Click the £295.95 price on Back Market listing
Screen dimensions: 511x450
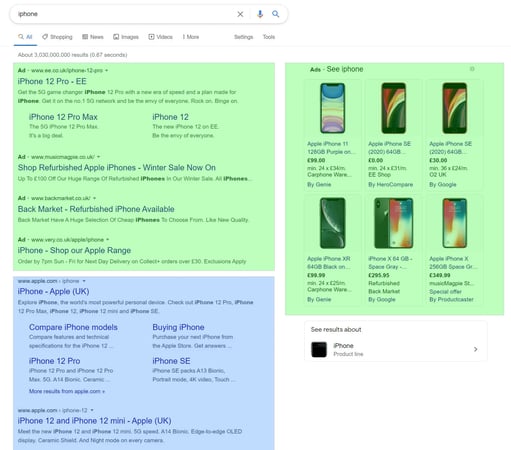[x=379, y=275]
